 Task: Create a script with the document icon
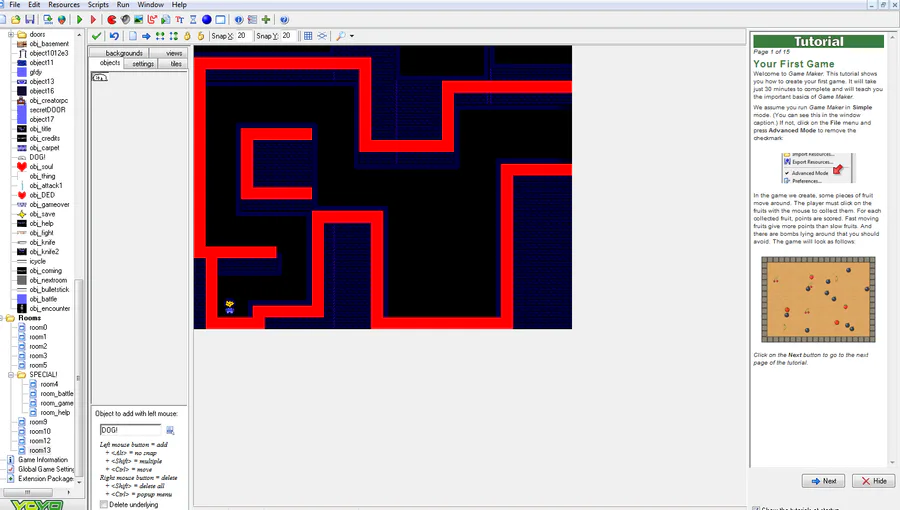(165, 20)
